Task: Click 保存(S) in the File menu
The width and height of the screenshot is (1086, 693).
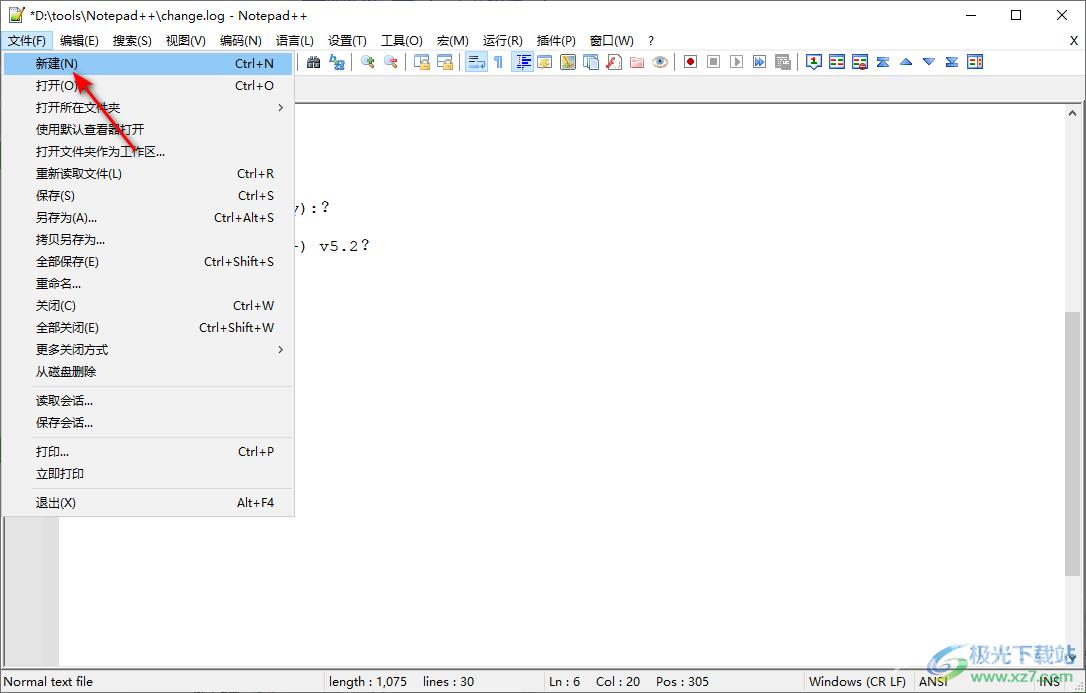Action: [x=148, y=196]
